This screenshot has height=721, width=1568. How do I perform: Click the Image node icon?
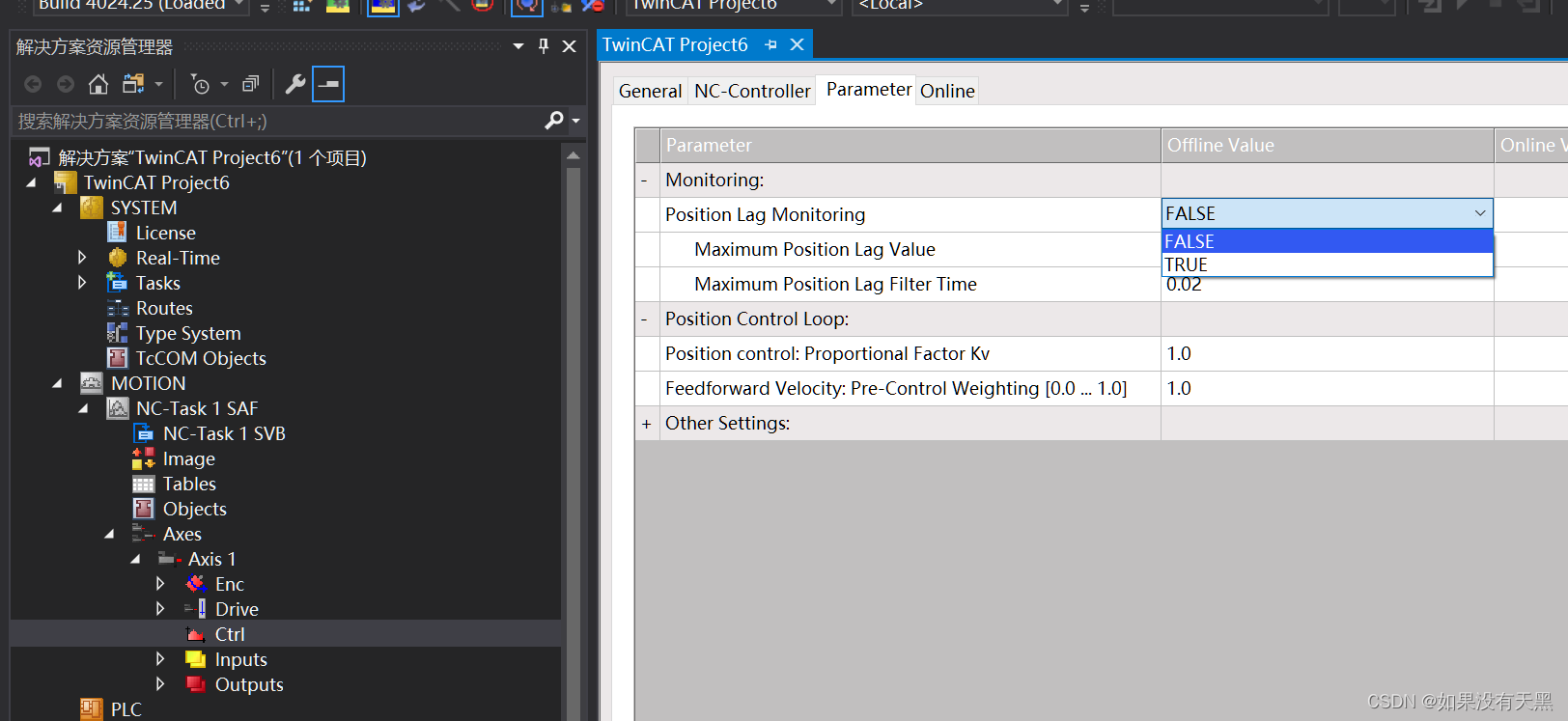[144, 458]
